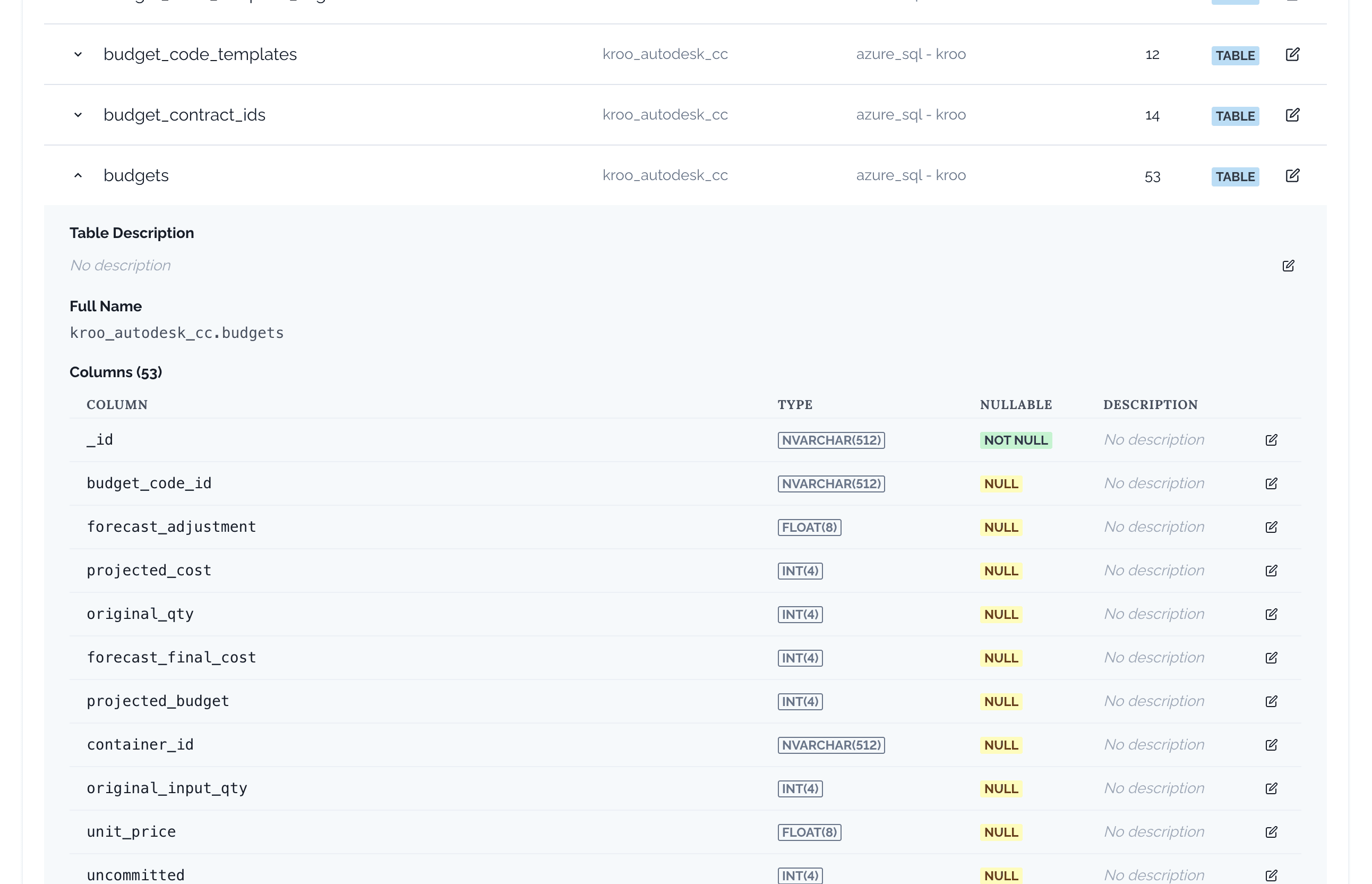This screenshot has height=884, width=1372.
Task: Expand the budget_code_templates table
Action: [x=78, y=55]
